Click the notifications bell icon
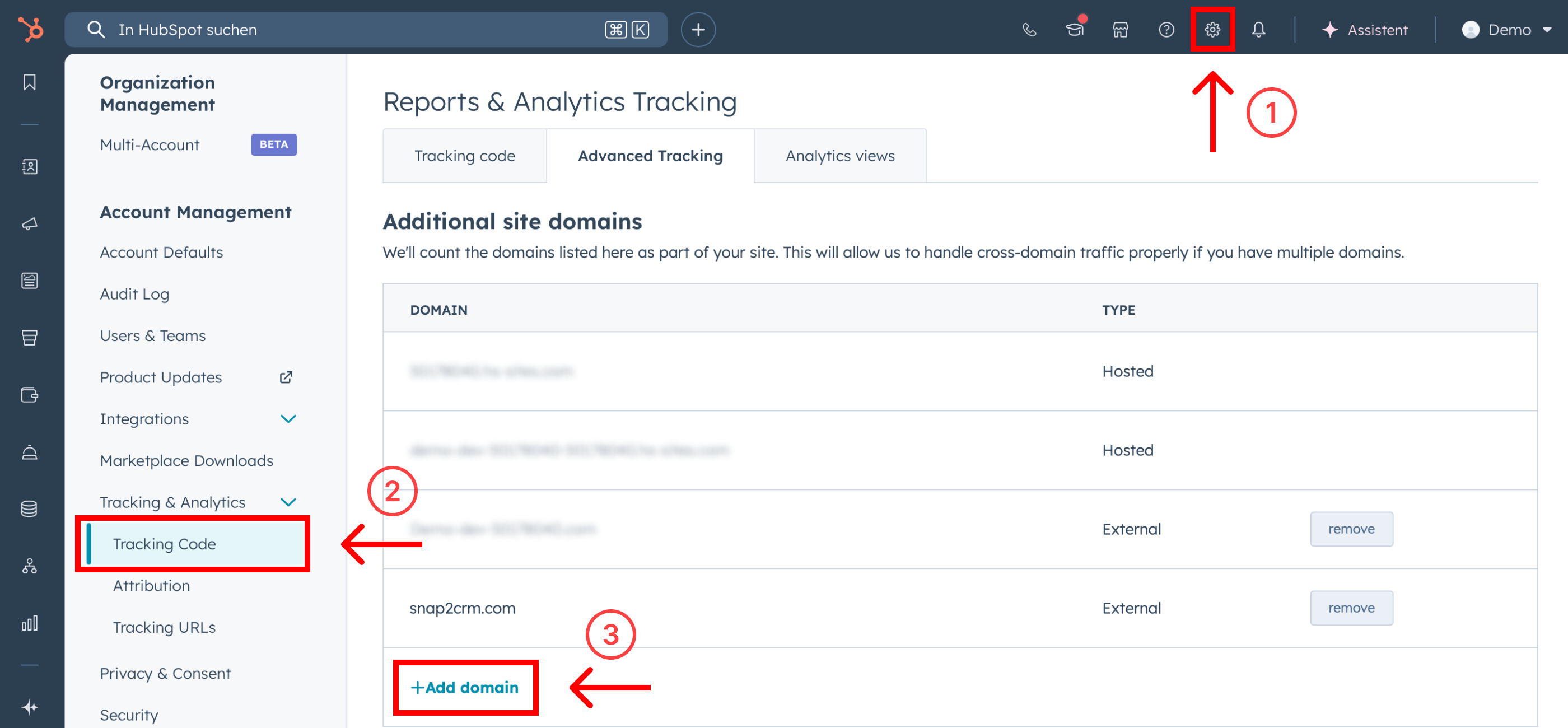 point(1258,29)
